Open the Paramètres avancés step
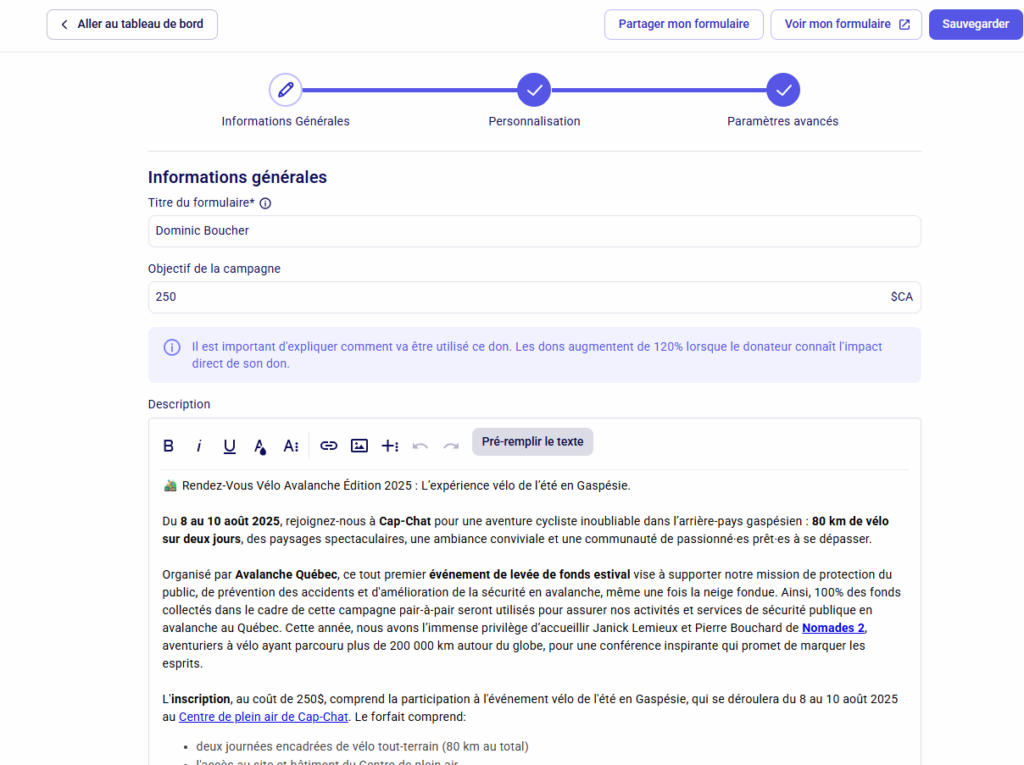The width and height of the screenshot is (1024, 765). (x=783, y=91)
